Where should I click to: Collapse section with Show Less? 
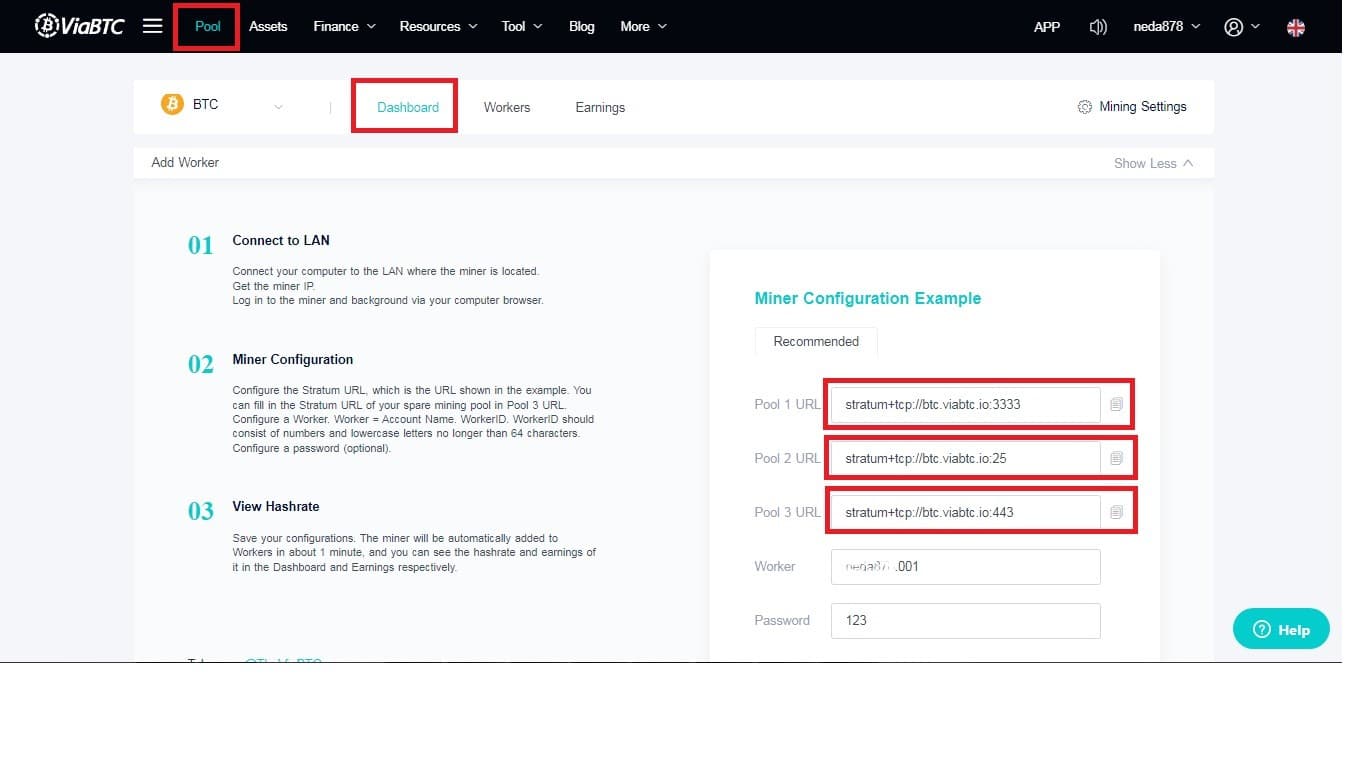(x=1154, y=163)
